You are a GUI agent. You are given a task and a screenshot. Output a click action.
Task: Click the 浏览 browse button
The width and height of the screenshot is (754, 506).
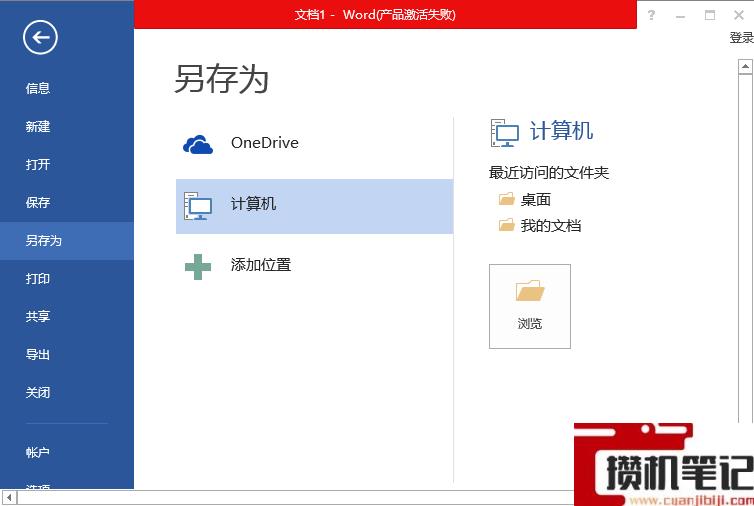529,306
